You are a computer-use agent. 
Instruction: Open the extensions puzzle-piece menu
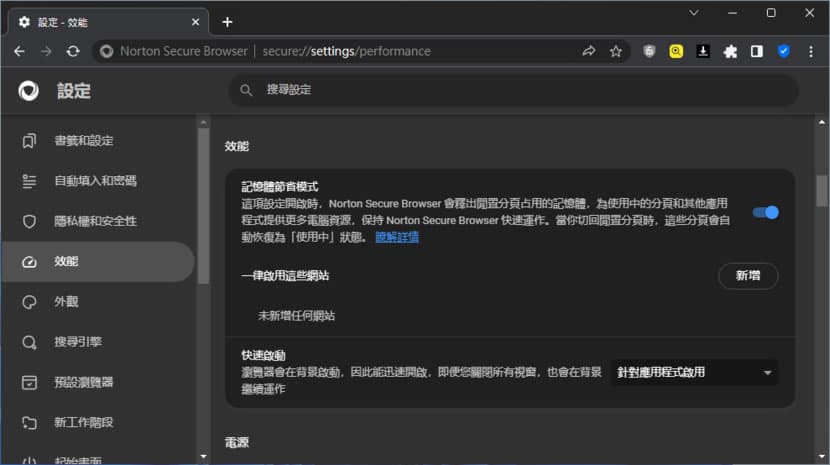coord(730,51)
